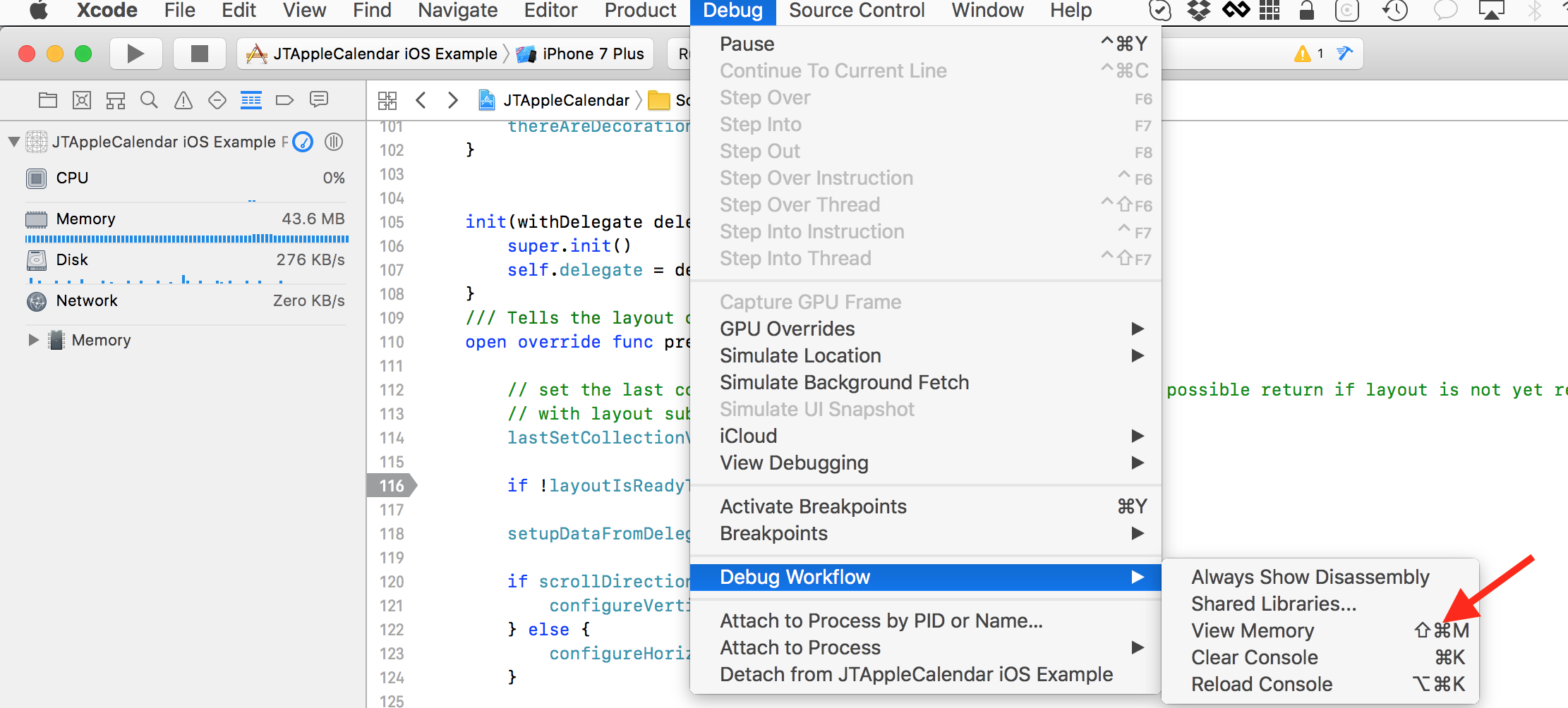The height and width of the screenshot is (708, 1568).
Task: Click the Run button in Xcode toolbar
Action: click(135, 54)
